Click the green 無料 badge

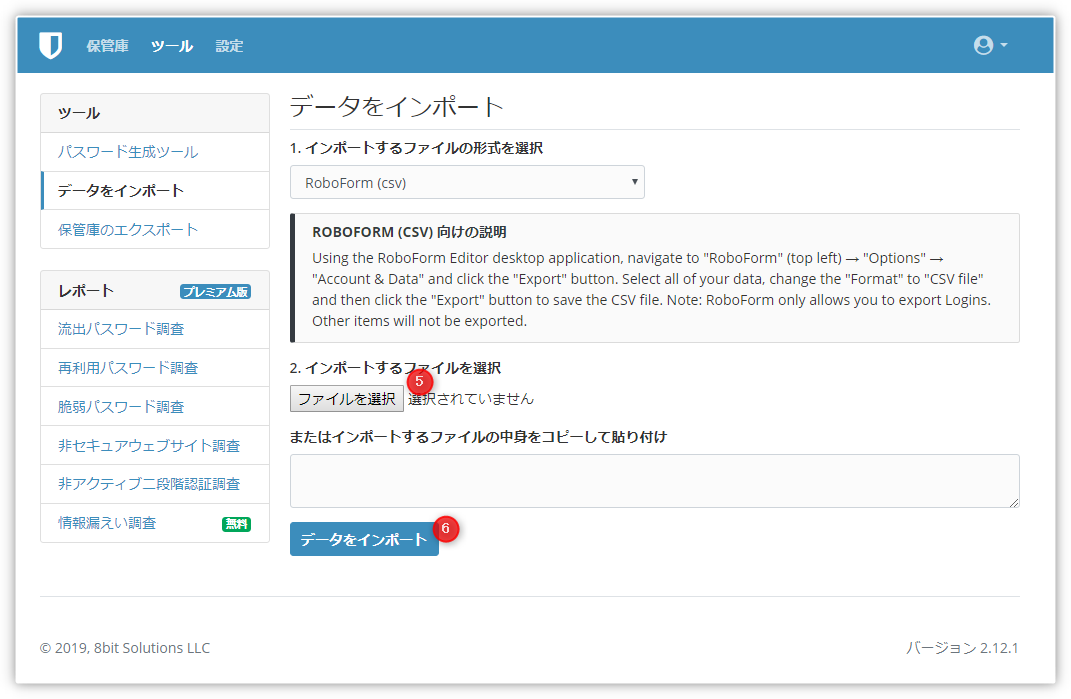pyautogui.click(x=236, y=524)
